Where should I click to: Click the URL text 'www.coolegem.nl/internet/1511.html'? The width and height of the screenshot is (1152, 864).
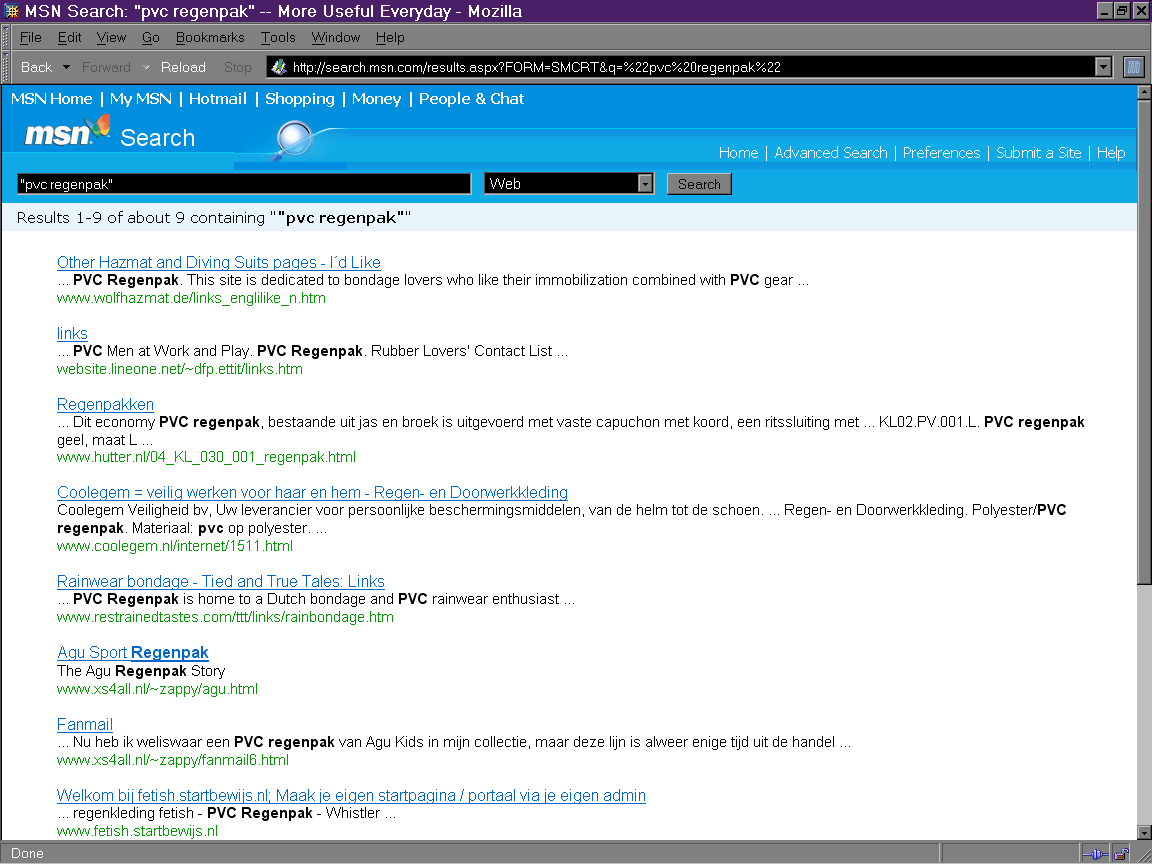click(x=175, y=546)
